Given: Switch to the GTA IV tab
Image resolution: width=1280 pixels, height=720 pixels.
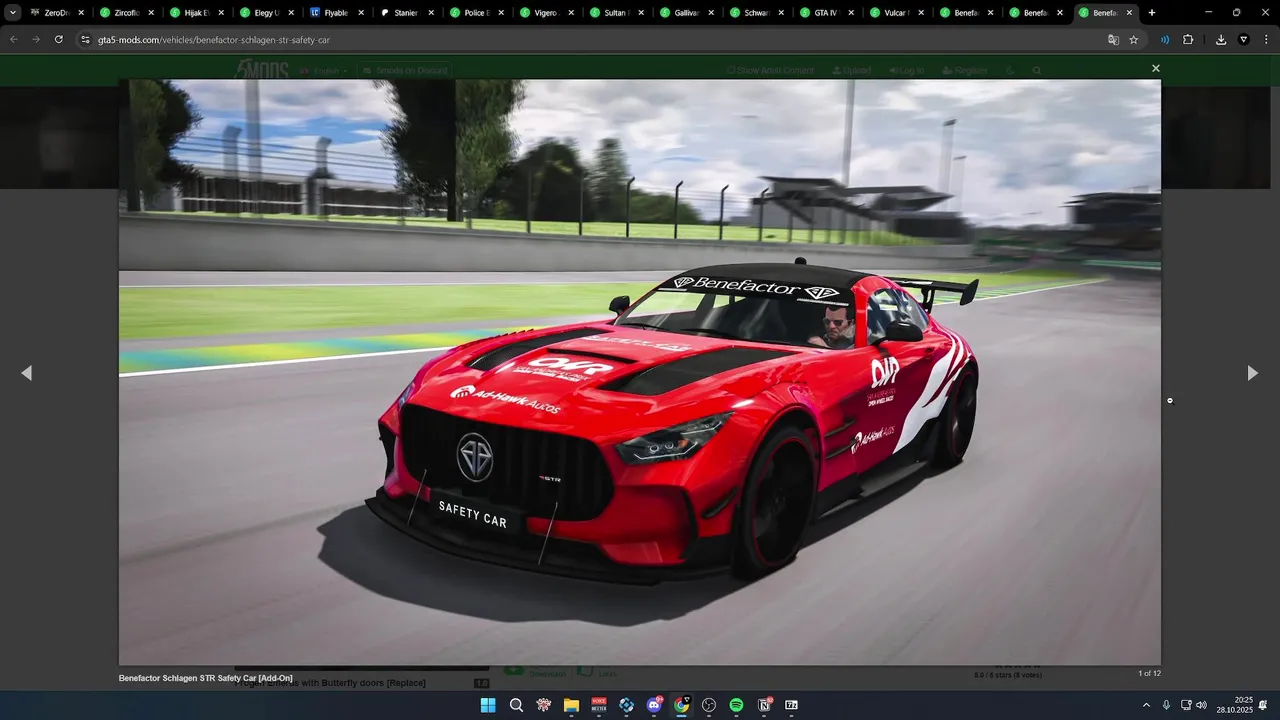Looking at the screenshot, I should (x=827, y=13).
